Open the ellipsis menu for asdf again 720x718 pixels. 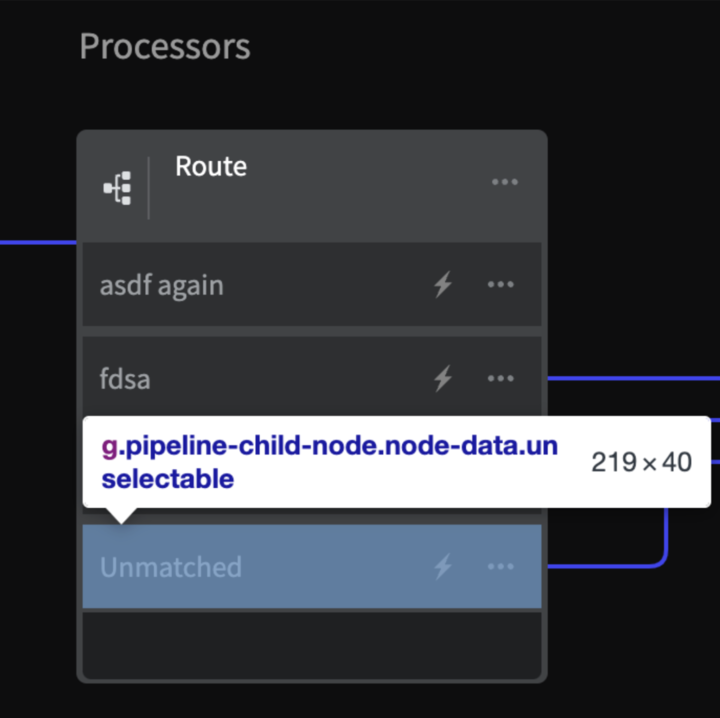click(501, 285)
